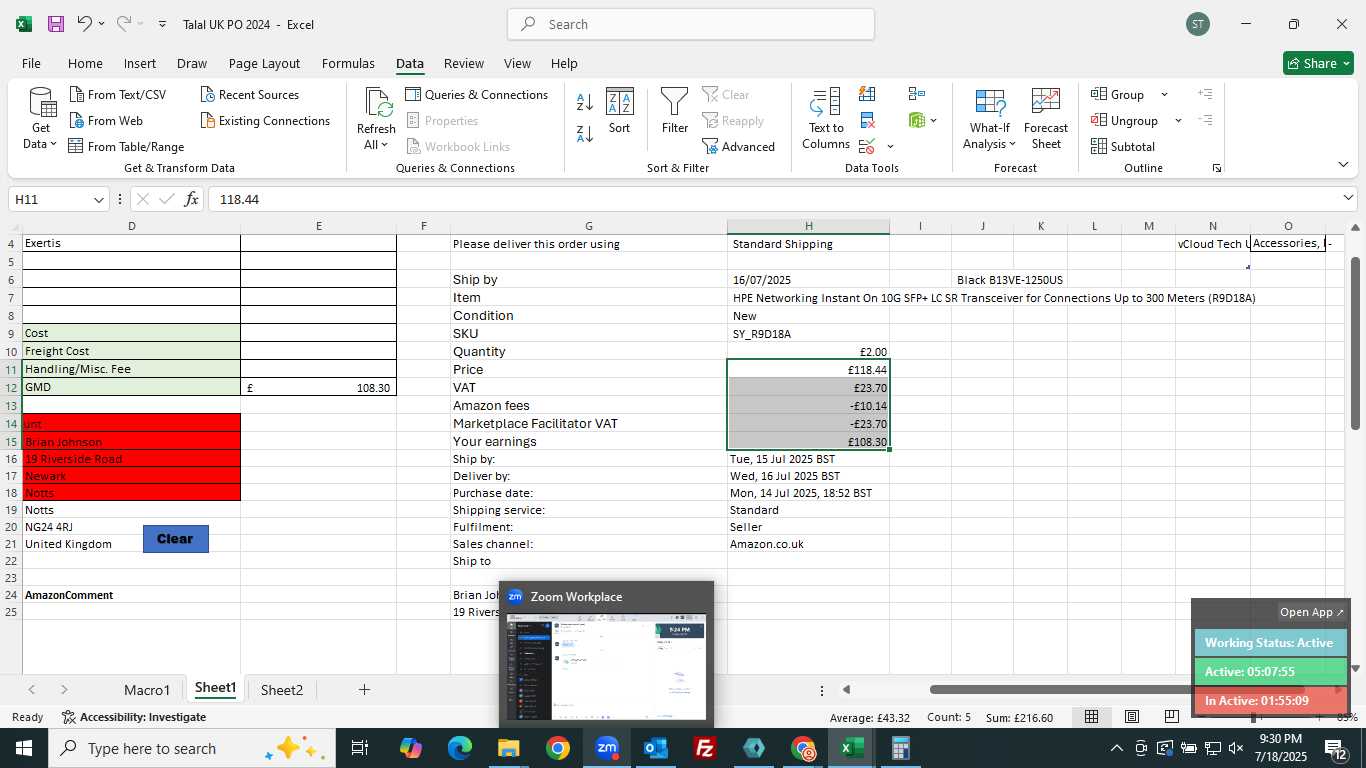
Task: Open Data Validation
Action: [866, 146]
